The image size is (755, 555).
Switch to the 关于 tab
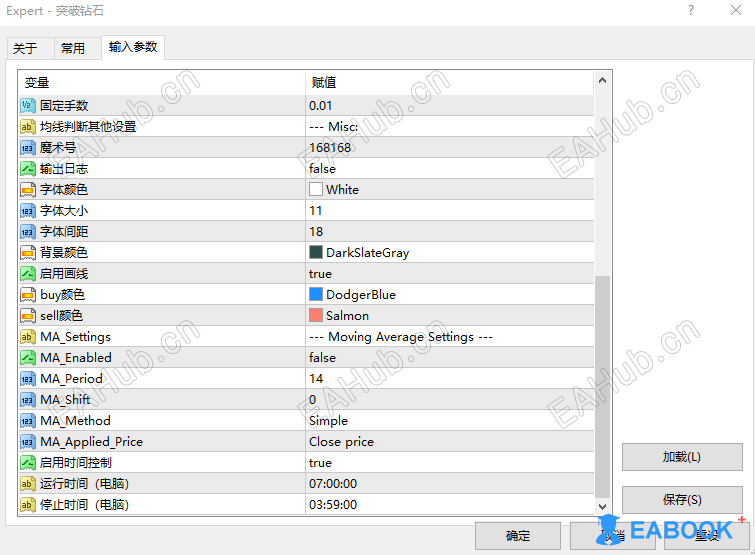point(30,48)
